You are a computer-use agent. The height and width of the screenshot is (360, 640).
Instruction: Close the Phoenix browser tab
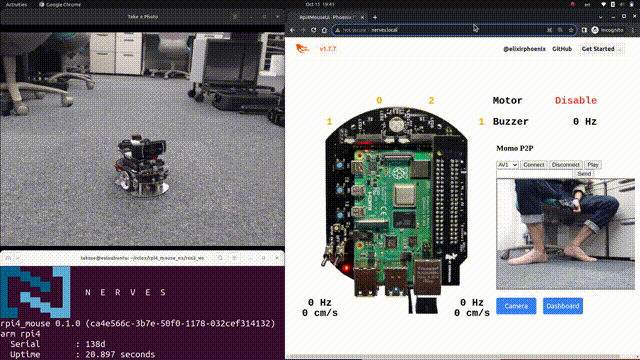[x=362, y=17]
